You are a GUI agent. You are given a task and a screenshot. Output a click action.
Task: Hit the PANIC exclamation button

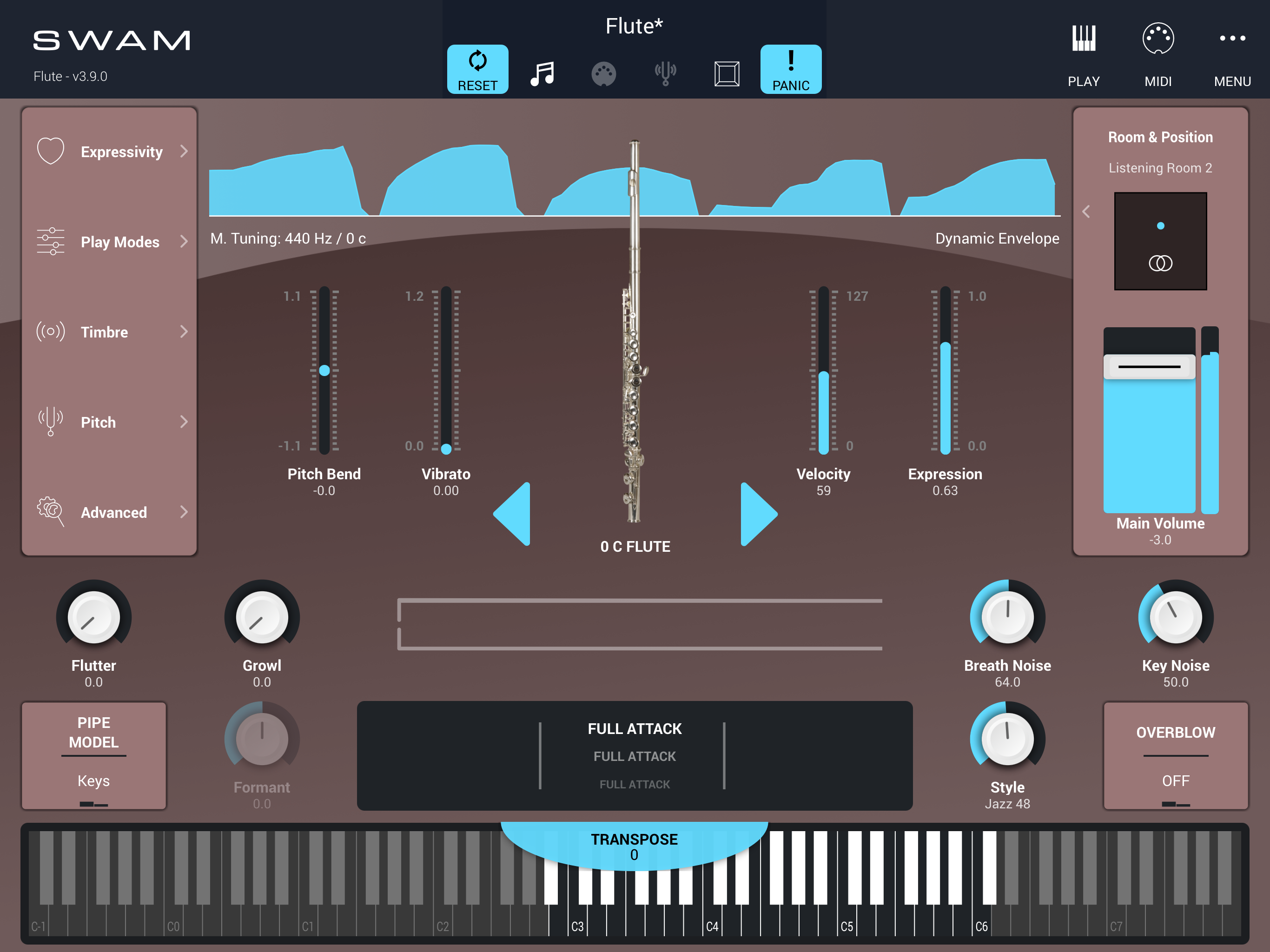(x=791, y=69)
